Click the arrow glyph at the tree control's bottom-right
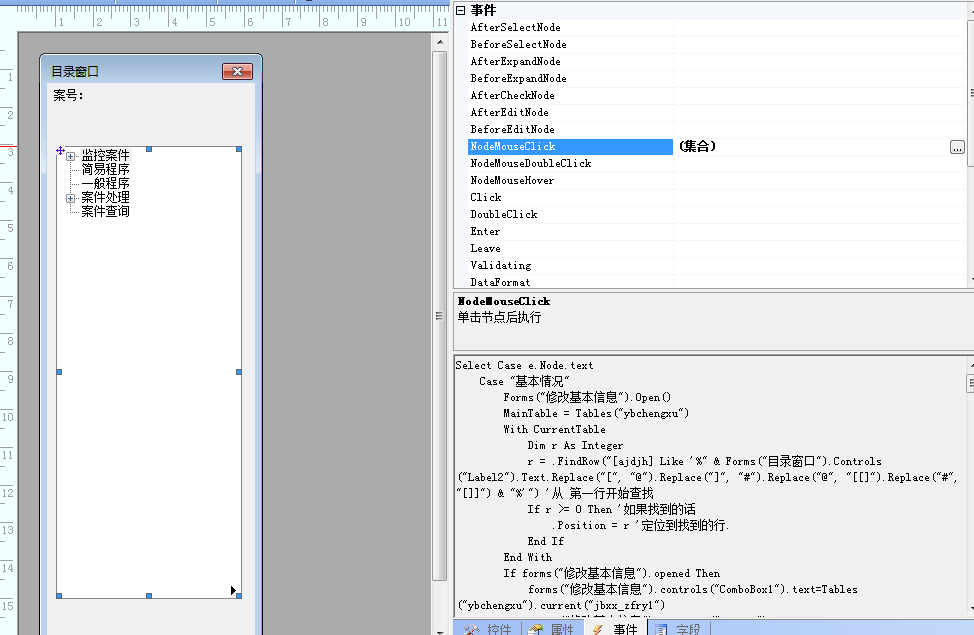 234,591
